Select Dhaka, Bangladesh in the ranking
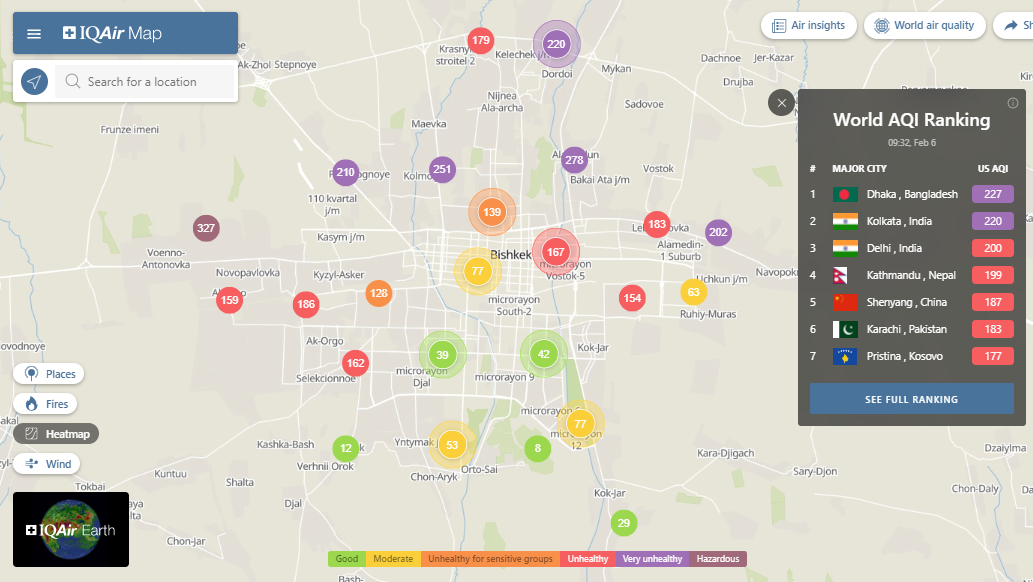1033x582 pixels. pos(911,194)
